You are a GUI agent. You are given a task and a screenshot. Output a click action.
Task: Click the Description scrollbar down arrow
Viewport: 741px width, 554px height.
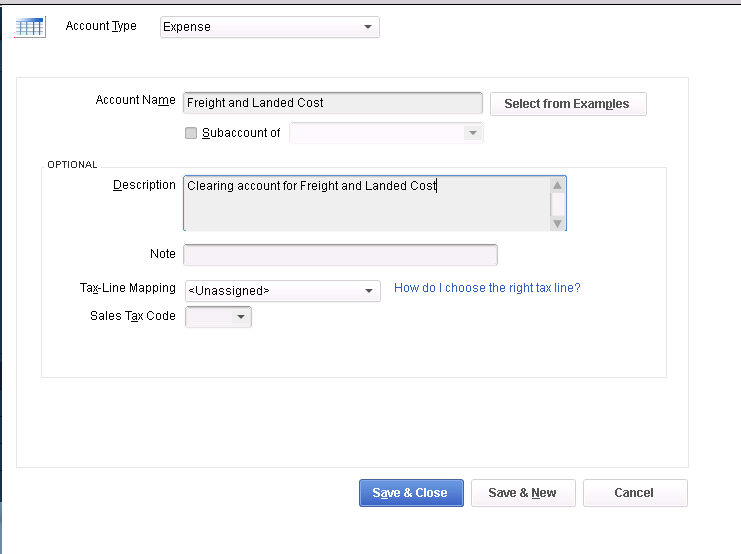pyautogui.click(x=558, y=223)
